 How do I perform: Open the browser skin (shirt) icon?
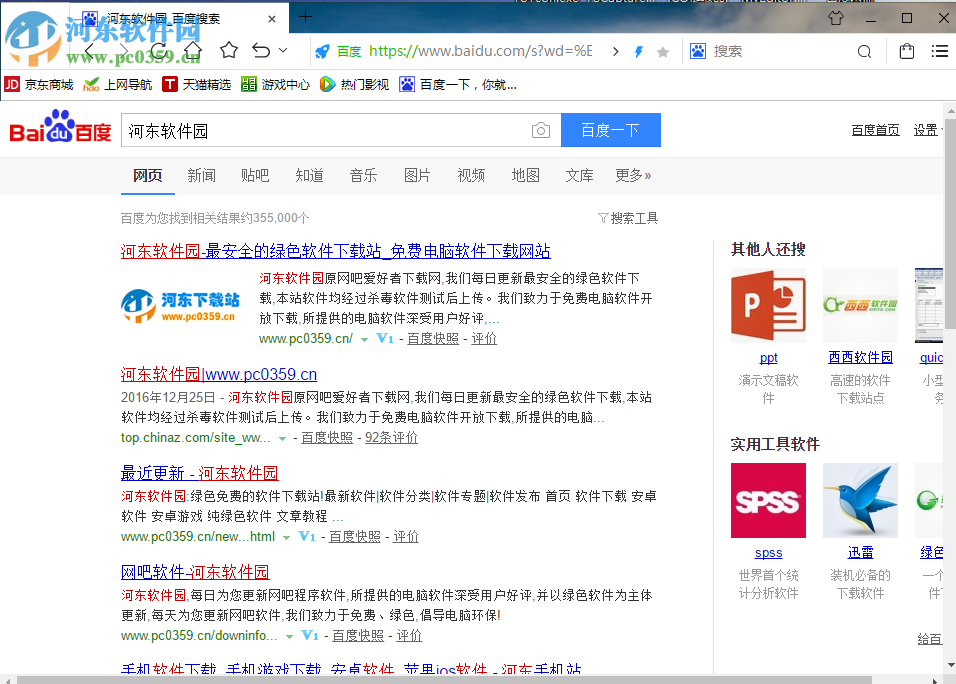[x=836, y=18]
